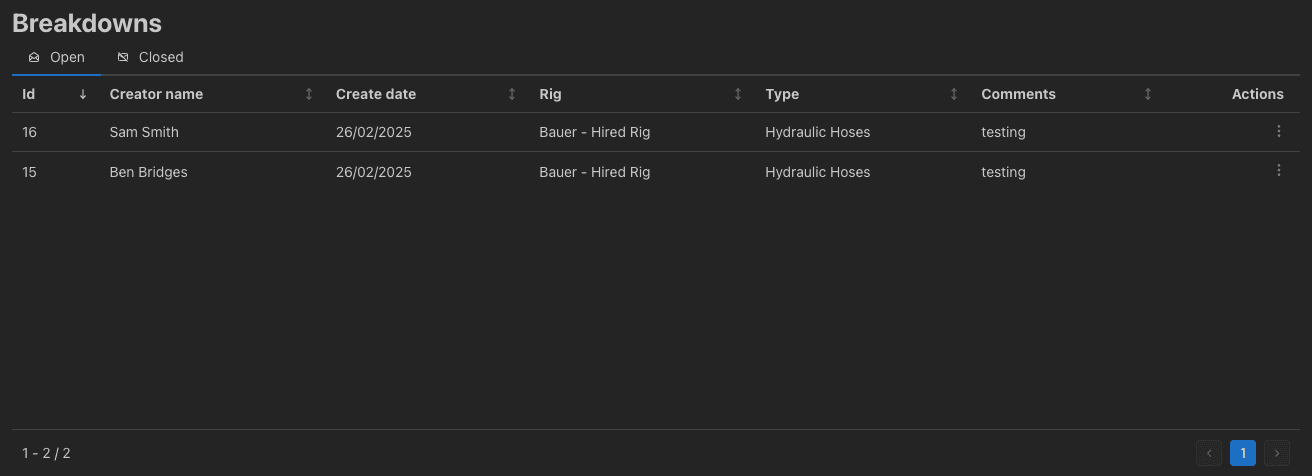This screenshot has width=1312, height=476.
Task: Go to previous page arrow
Action: [x=1209, y=453]
